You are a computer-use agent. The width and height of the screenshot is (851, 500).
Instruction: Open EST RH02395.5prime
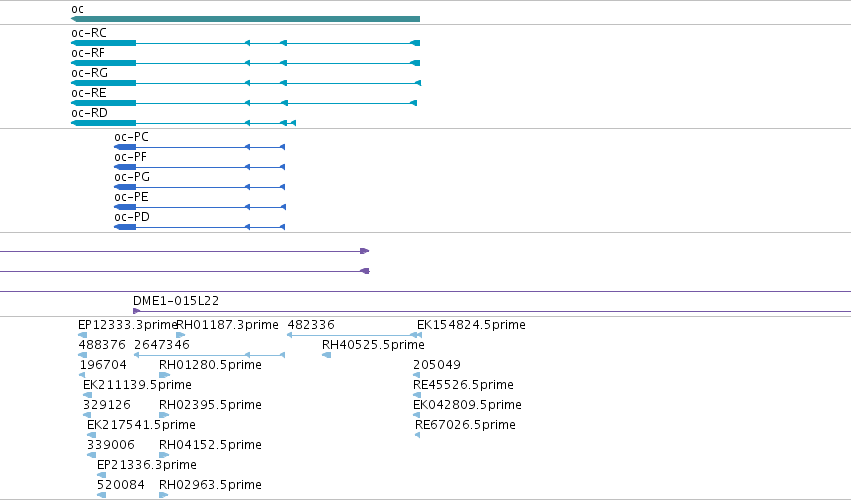coord(210,405)
